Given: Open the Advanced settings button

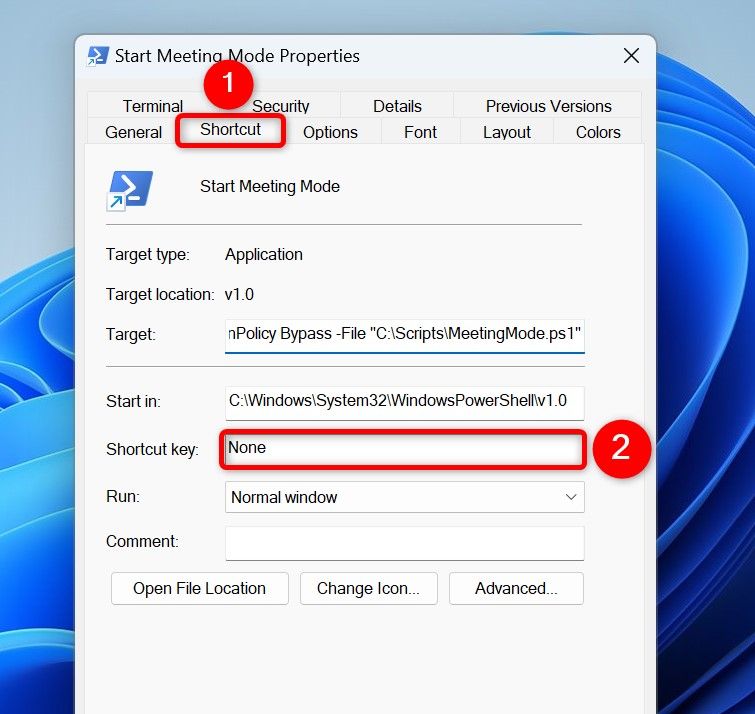Looking at the screenshot, I should (x=516, y=588).
